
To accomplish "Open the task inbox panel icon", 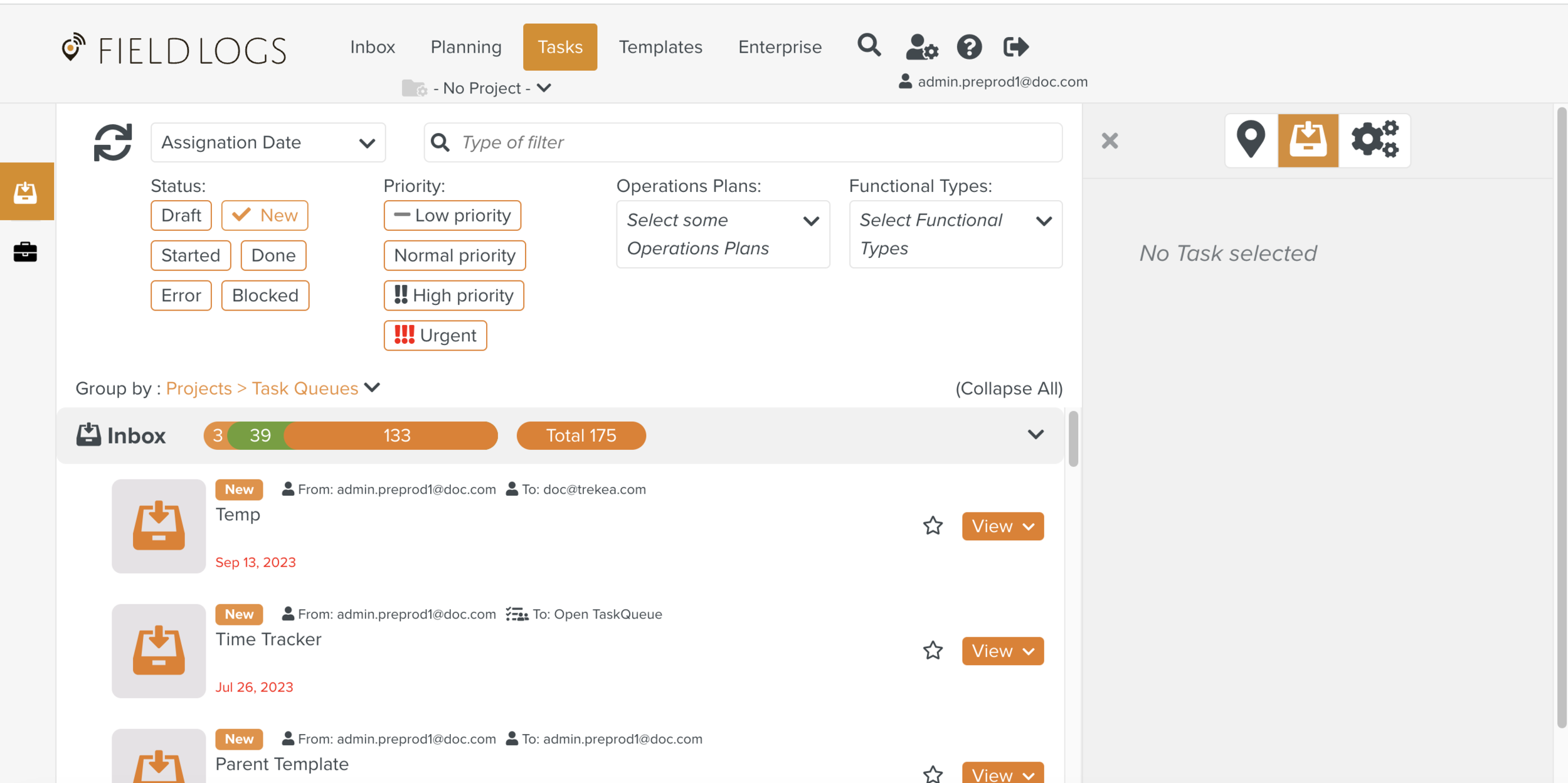I will click(x=1308, y=140).
